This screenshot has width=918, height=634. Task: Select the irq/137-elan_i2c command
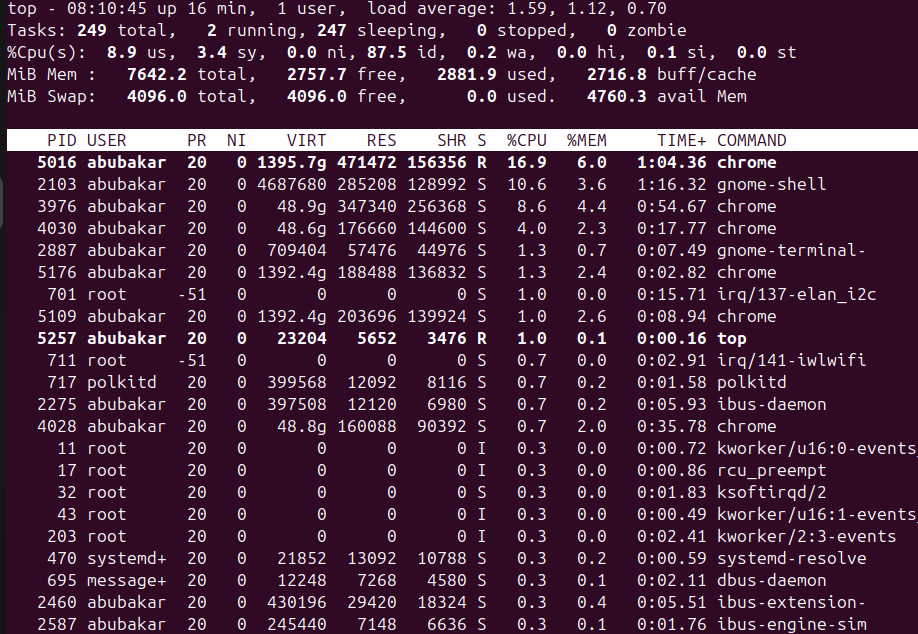[796, 294]
